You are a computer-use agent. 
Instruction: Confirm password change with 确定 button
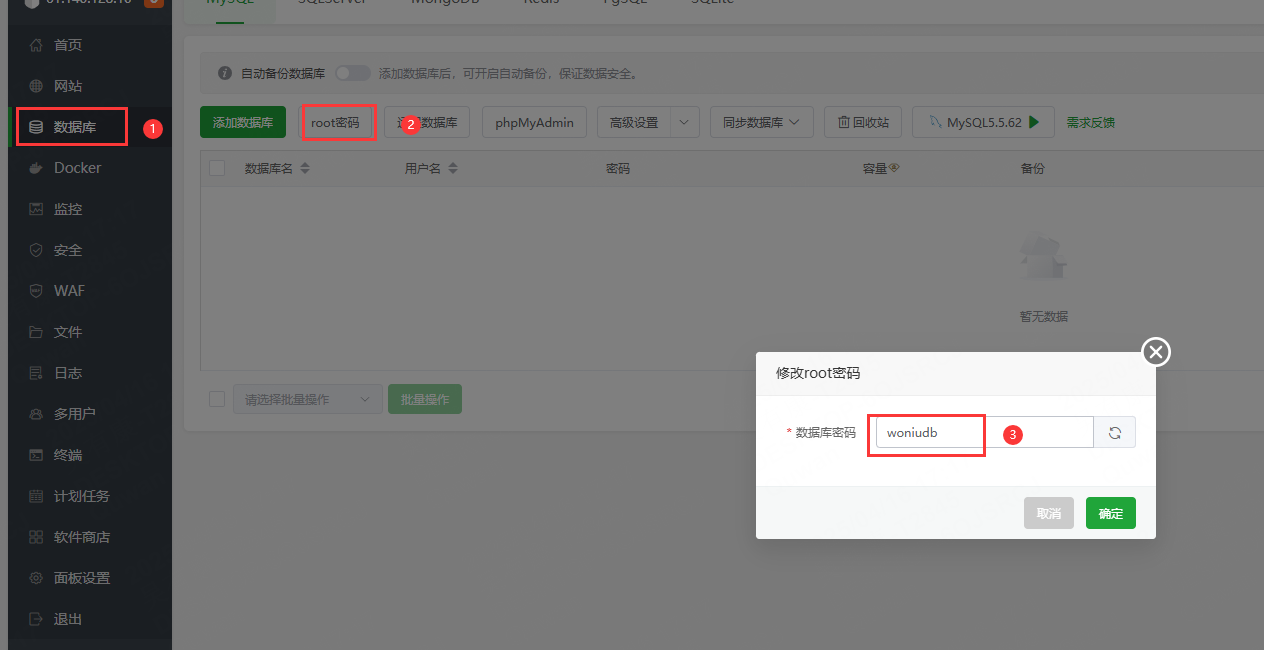pyautogui.click(x=1110, y=512)
